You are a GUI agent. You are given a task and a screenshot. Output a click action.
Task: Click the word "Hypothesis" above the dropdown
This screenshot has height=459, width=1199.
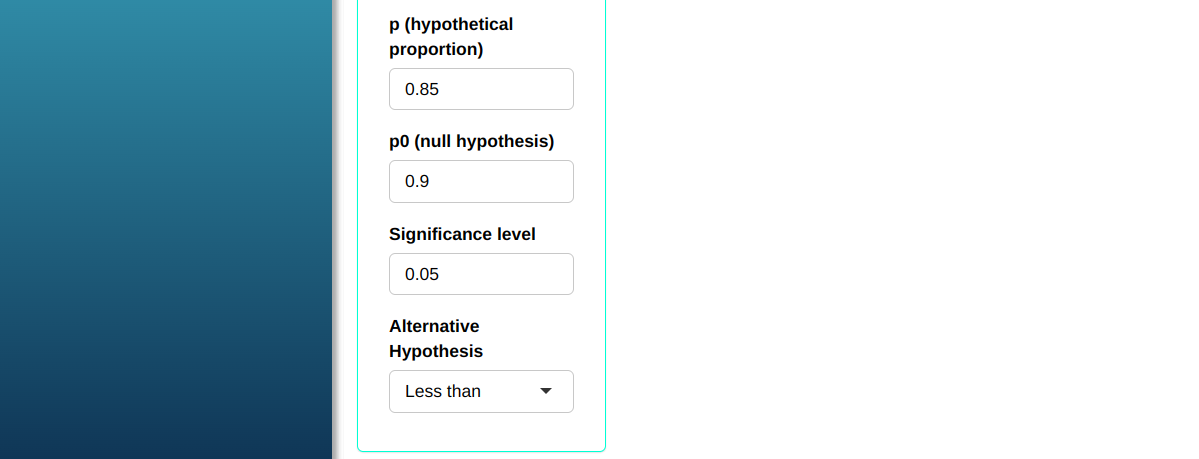(436, 352)
